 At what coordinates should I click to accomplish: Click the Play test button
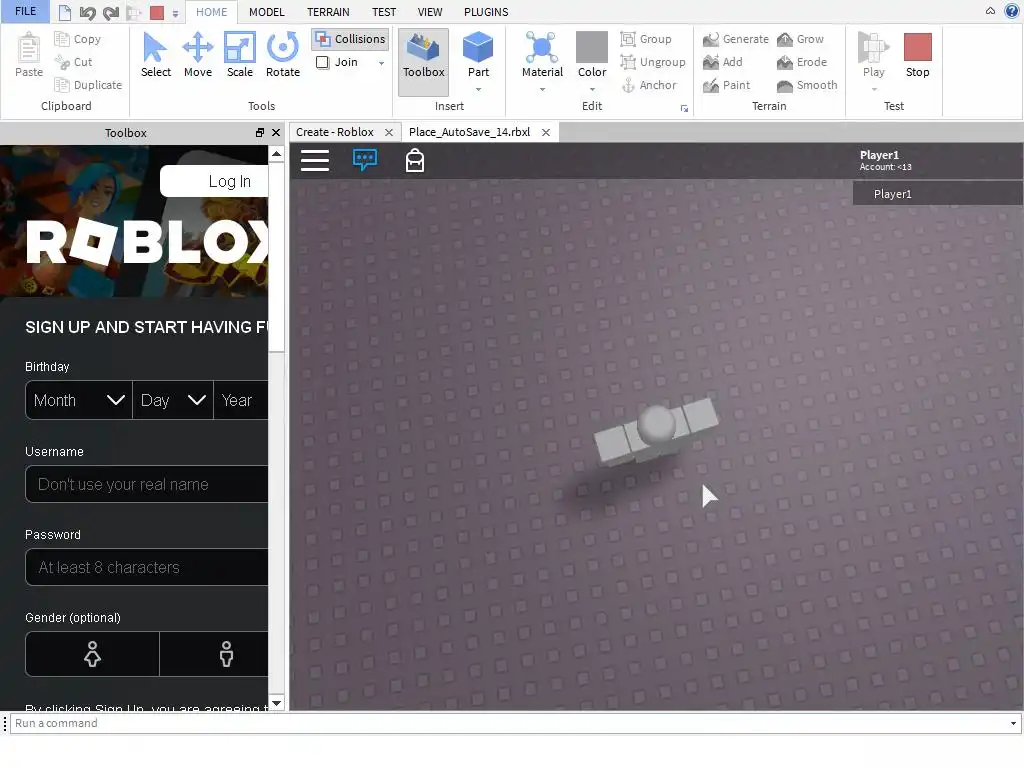click(x=873, y=55)
